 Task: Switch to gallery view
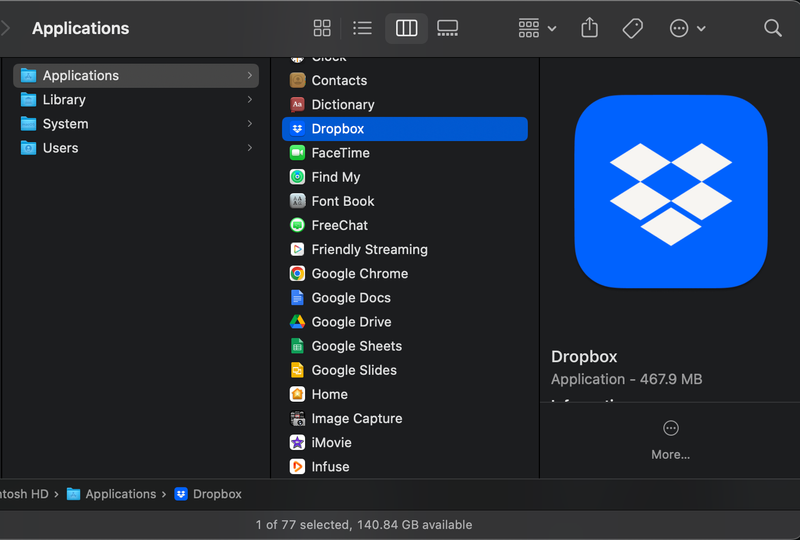coord(448,29)
